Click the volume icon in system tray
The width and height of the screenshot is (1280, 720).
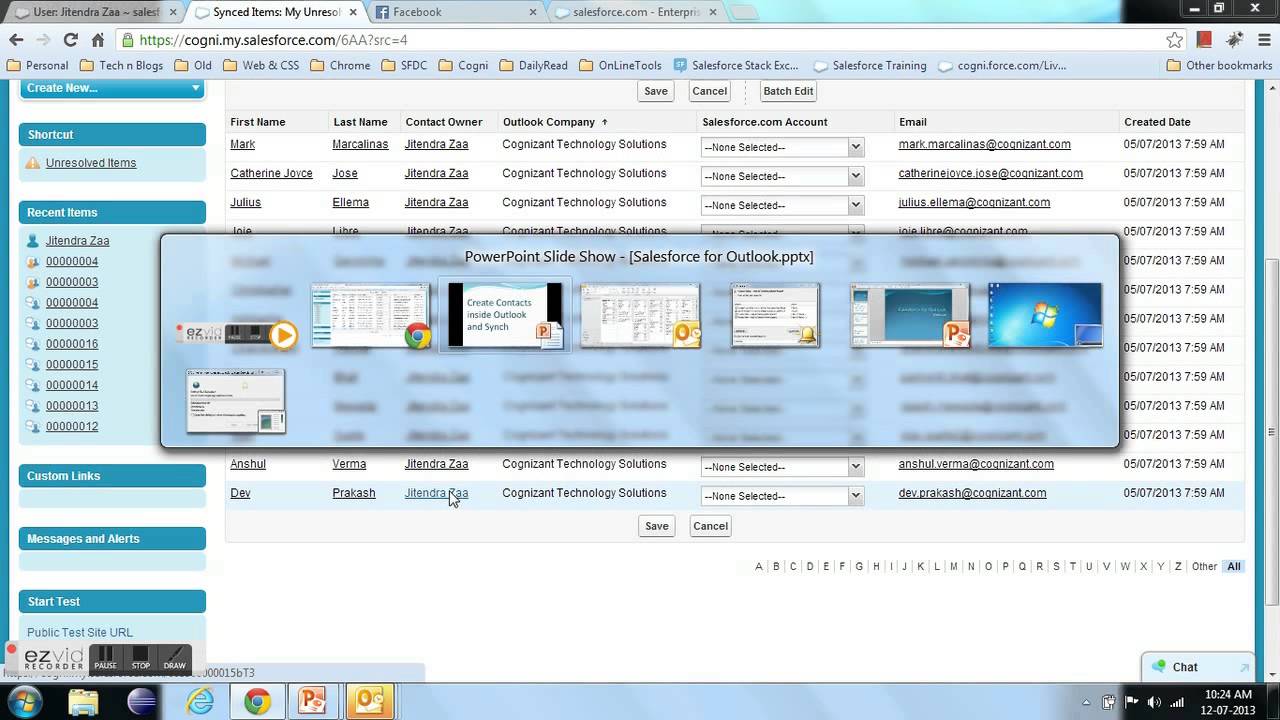pos(1155,702)
